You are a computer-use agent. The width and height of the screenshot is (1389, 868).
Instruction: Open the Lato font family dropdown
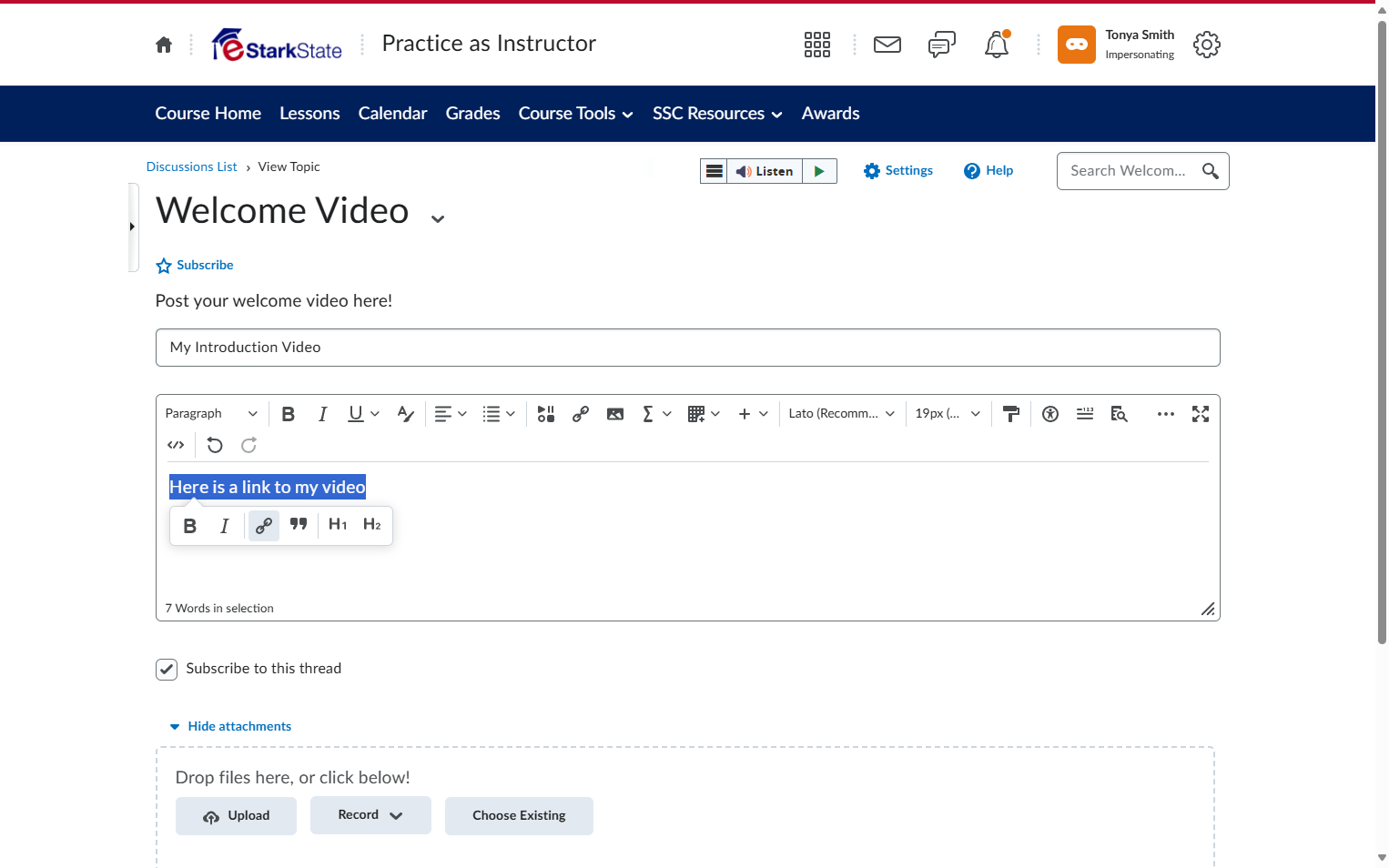[x=842, y=414]
